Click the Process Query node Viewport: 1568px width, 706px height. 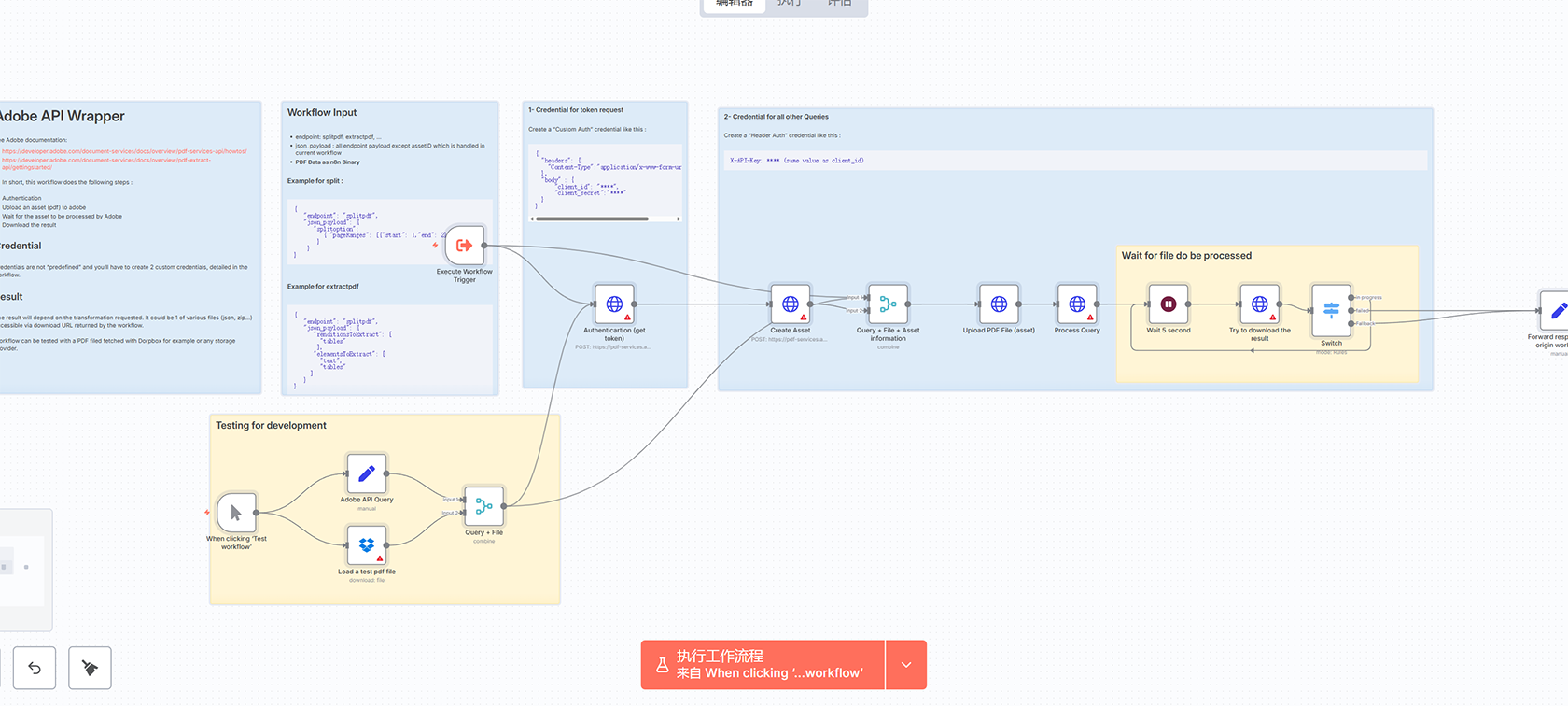[1077, 304]
